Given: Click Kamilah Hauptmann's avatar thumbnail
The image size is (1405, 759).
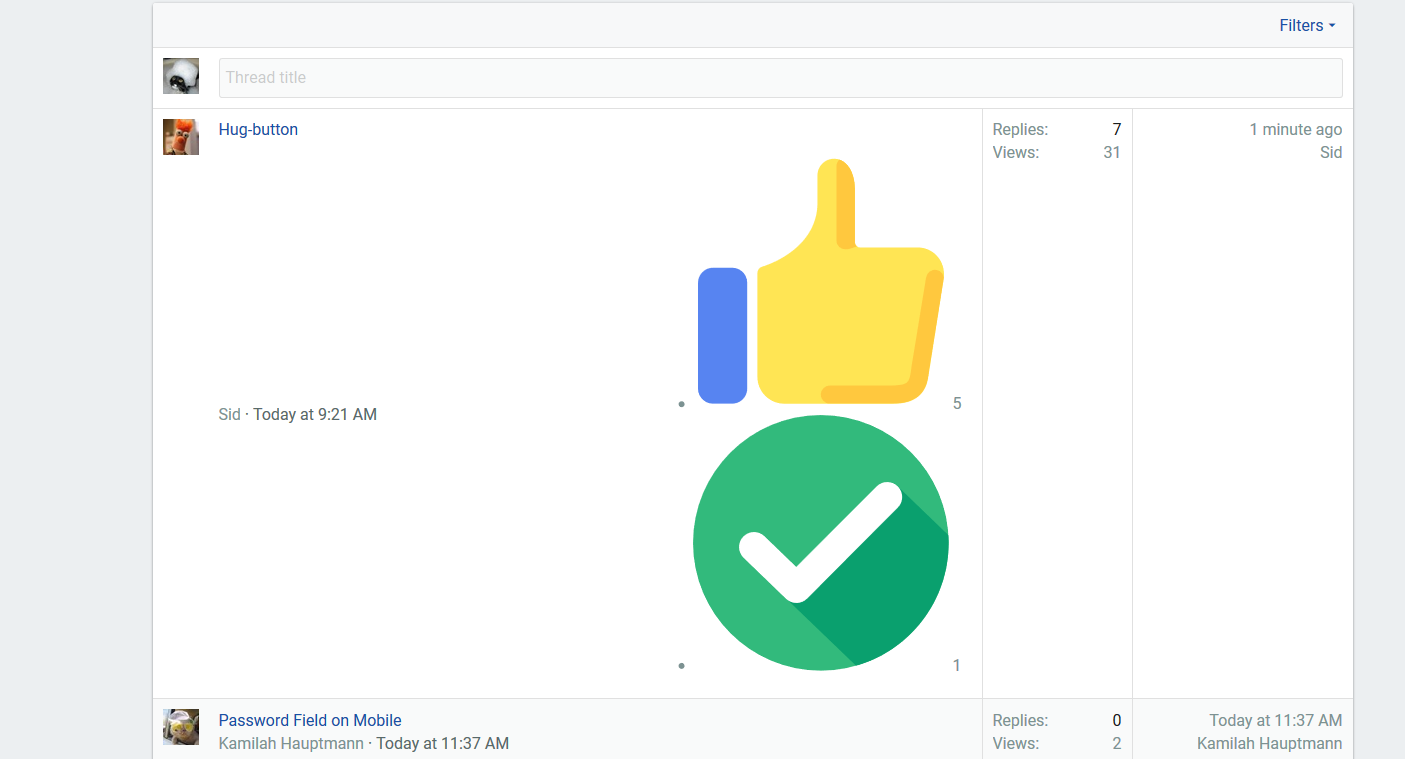Looking at the screenshot, I should click(x=181, y=727).
